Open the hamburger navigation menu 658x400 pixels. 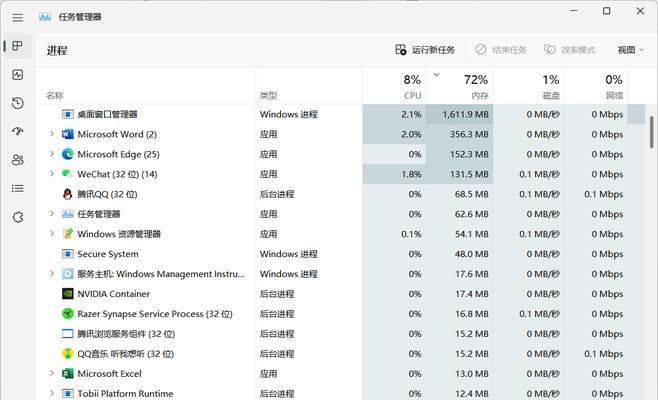(x=18, y=18)
